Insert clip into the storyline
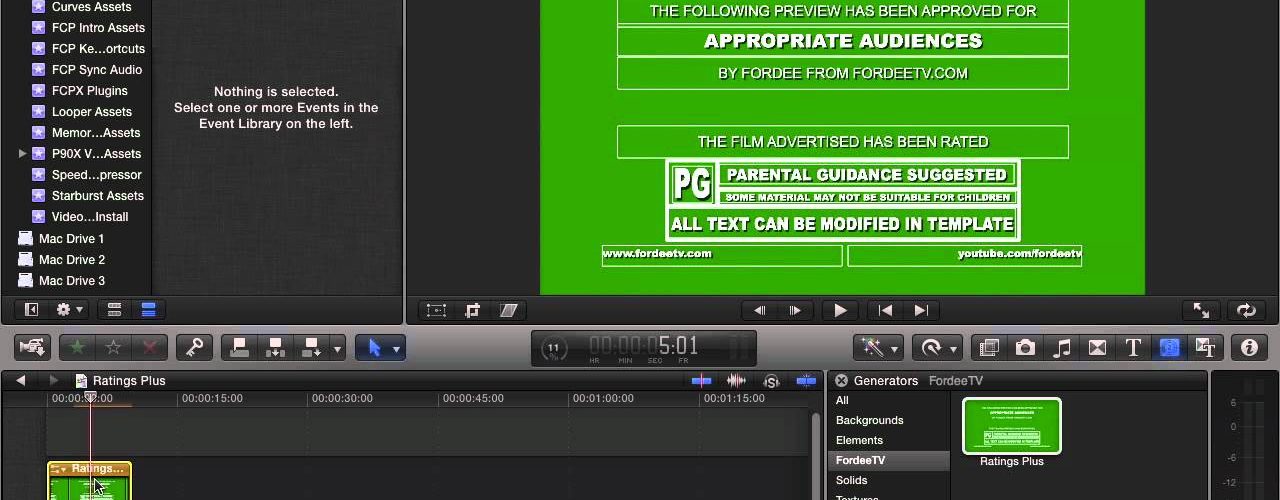This screenshot has width=1280, height=500. 275,347
